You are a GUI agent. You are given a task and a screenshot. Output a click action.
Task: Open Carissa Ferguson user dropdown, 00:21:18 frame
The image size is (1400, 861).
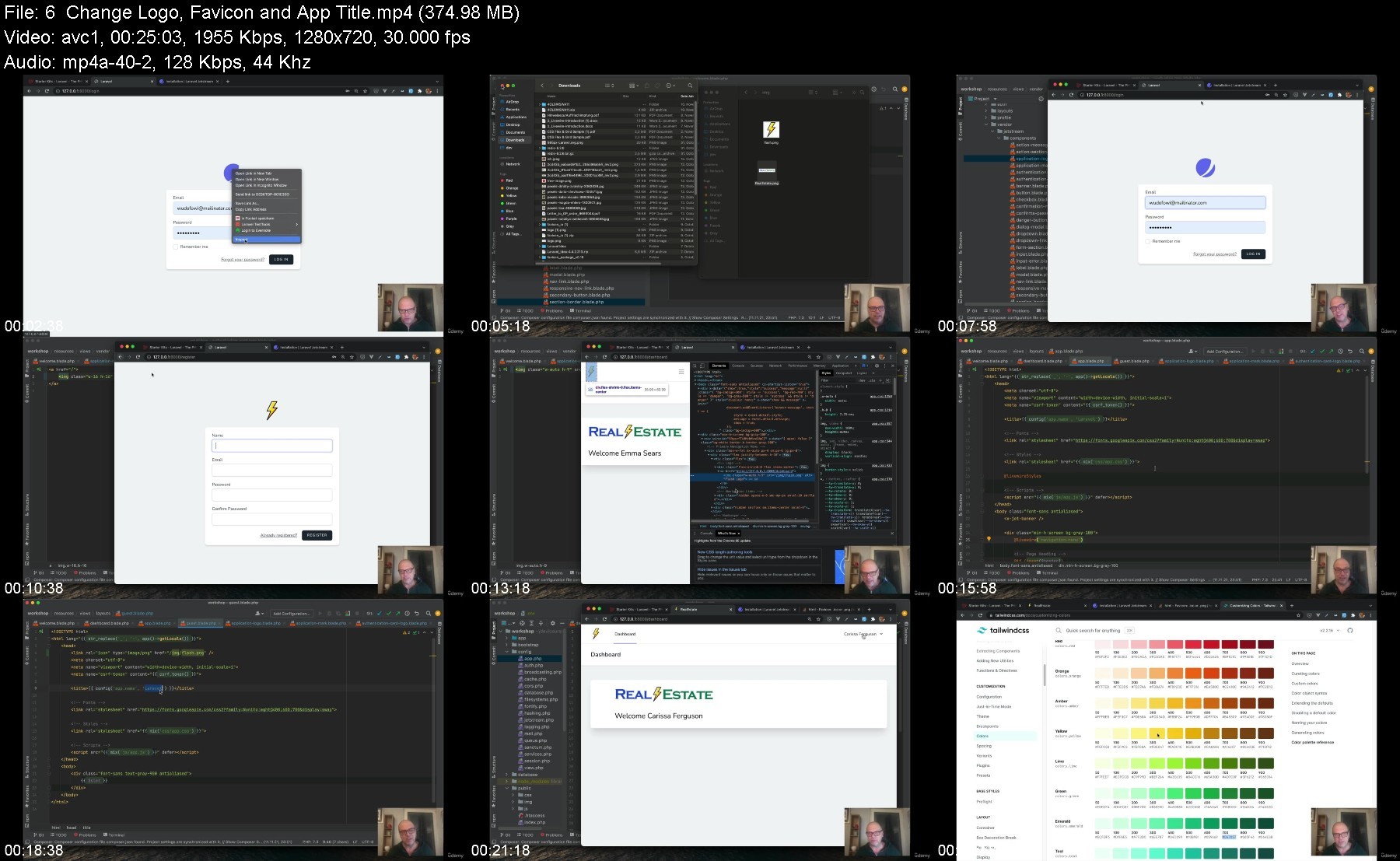(x=863, y=634)
